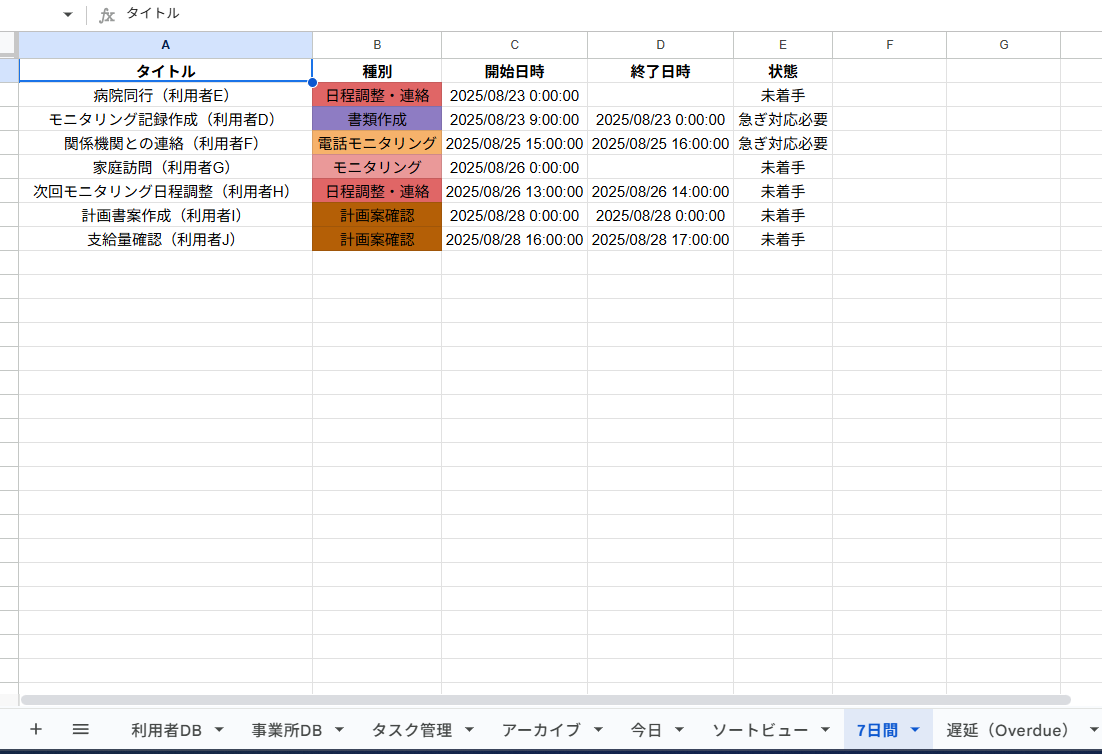Select 急ぎ対応必要 in the 関係機関との連絡 row

[783, 143]
